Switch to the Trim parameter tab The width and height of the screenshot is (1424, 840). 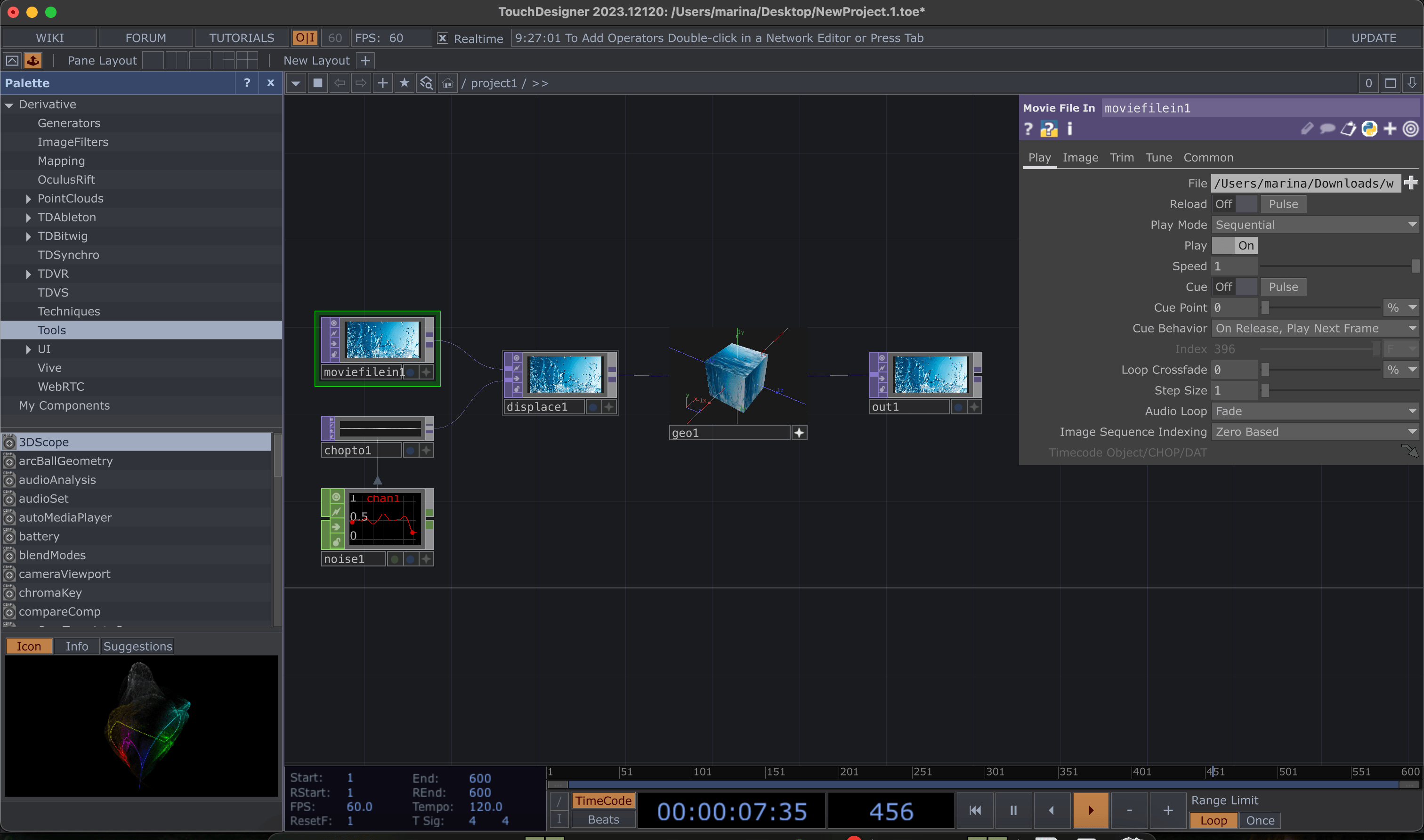pos(1121,157)
